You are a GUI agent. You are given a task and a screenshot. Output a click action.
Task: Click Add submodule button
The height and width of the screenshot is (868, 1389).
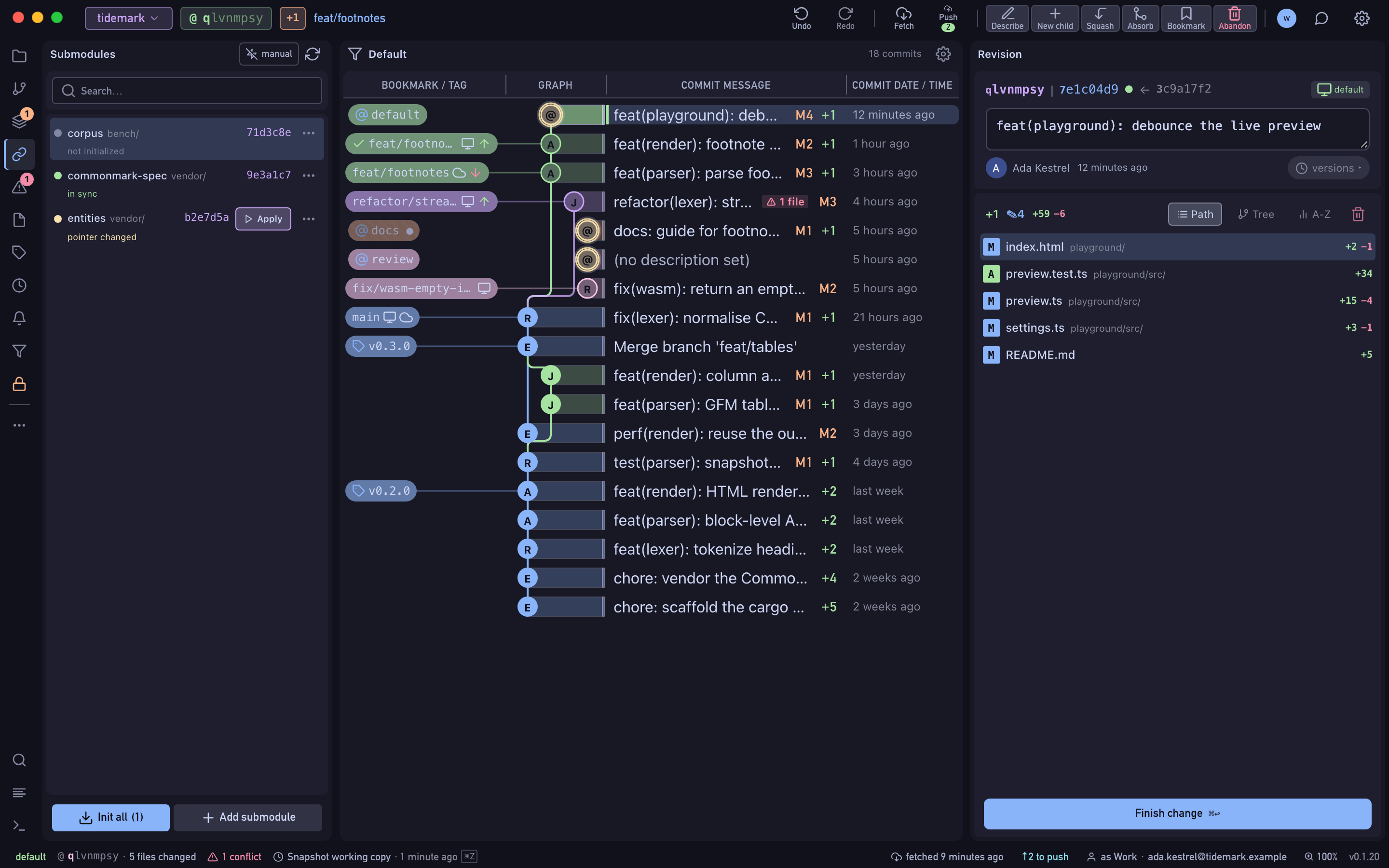(x=248, y=817)
